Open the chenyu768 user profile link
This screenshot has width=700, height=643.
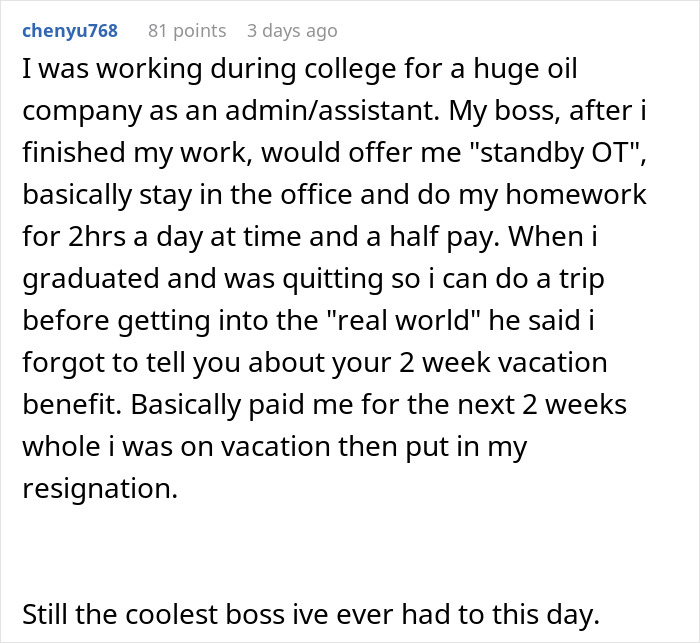click(69, 31)
